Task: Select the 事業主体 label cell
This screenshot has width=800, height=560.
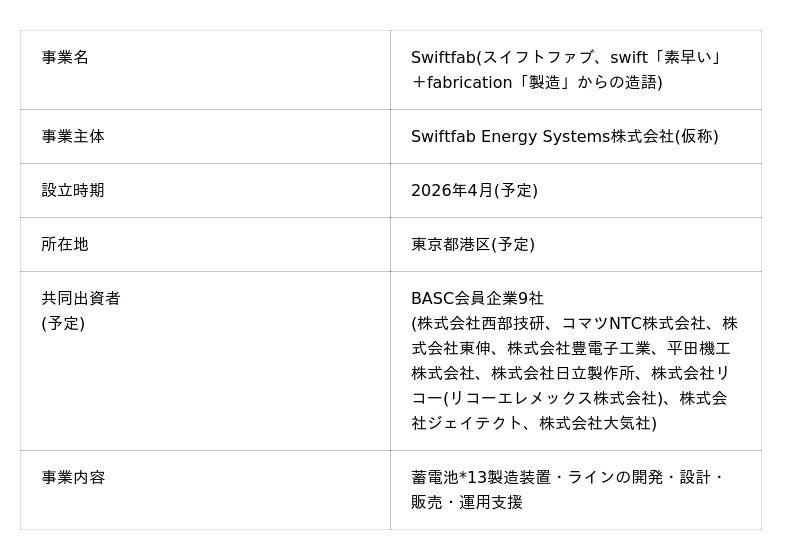Action: click(x=73, y=137)
